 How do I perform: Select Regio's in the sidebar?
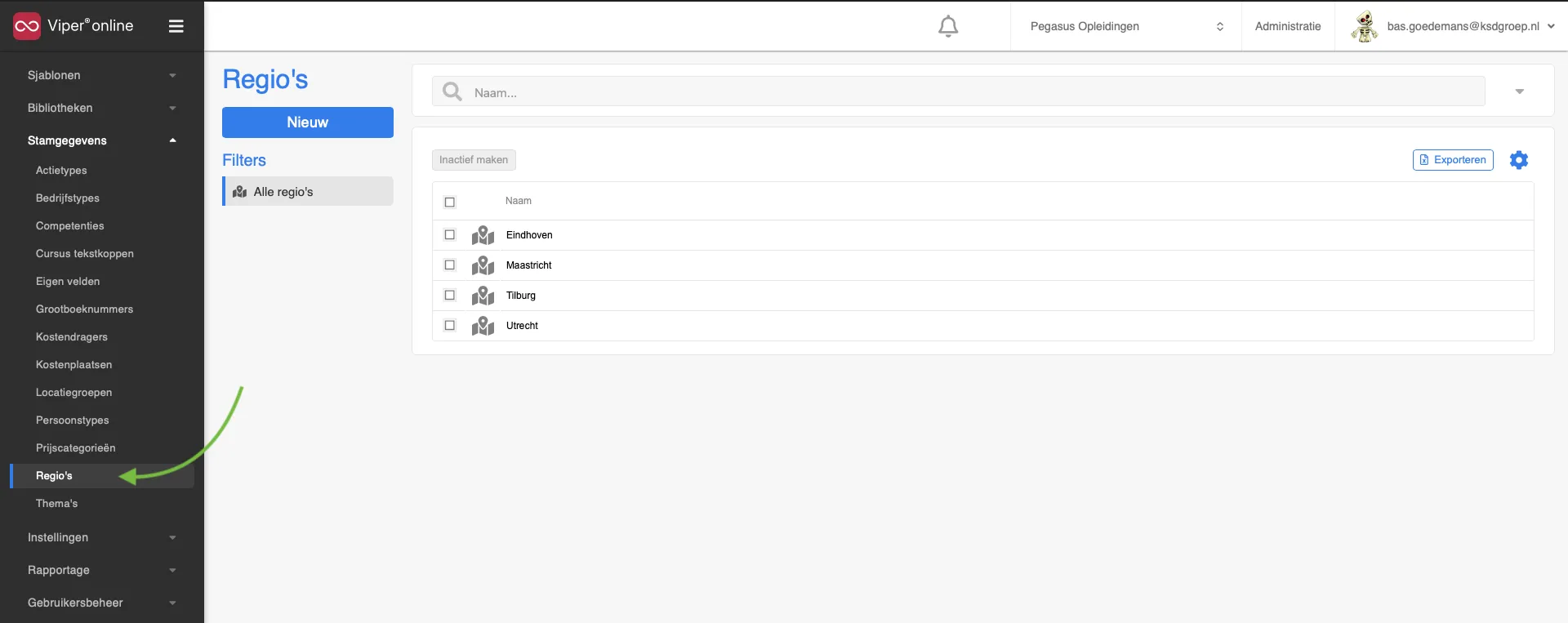click(102, 476)
